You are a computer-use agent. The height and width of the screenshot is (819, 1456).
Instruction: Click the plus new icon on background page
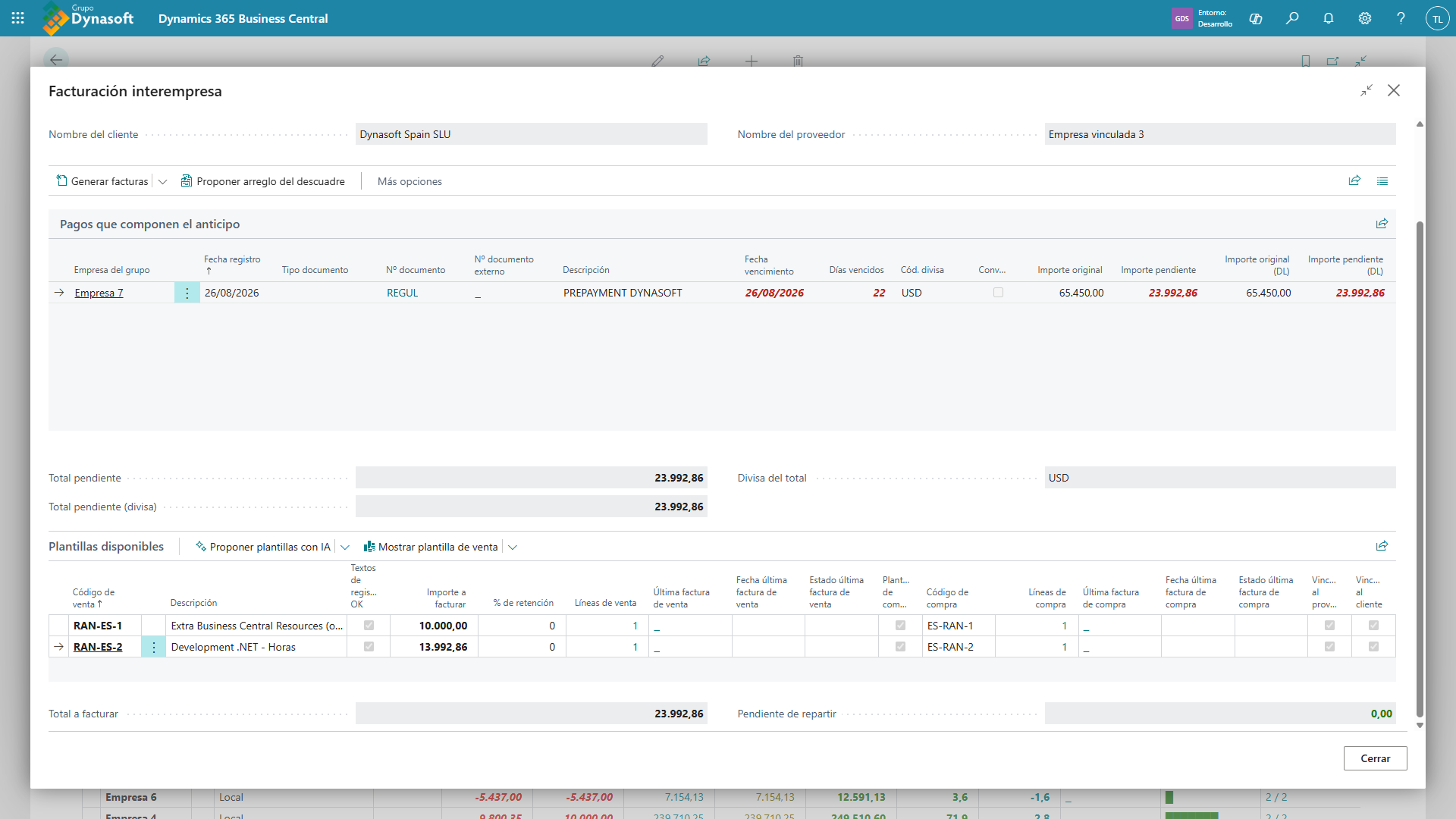pos(752,61)
